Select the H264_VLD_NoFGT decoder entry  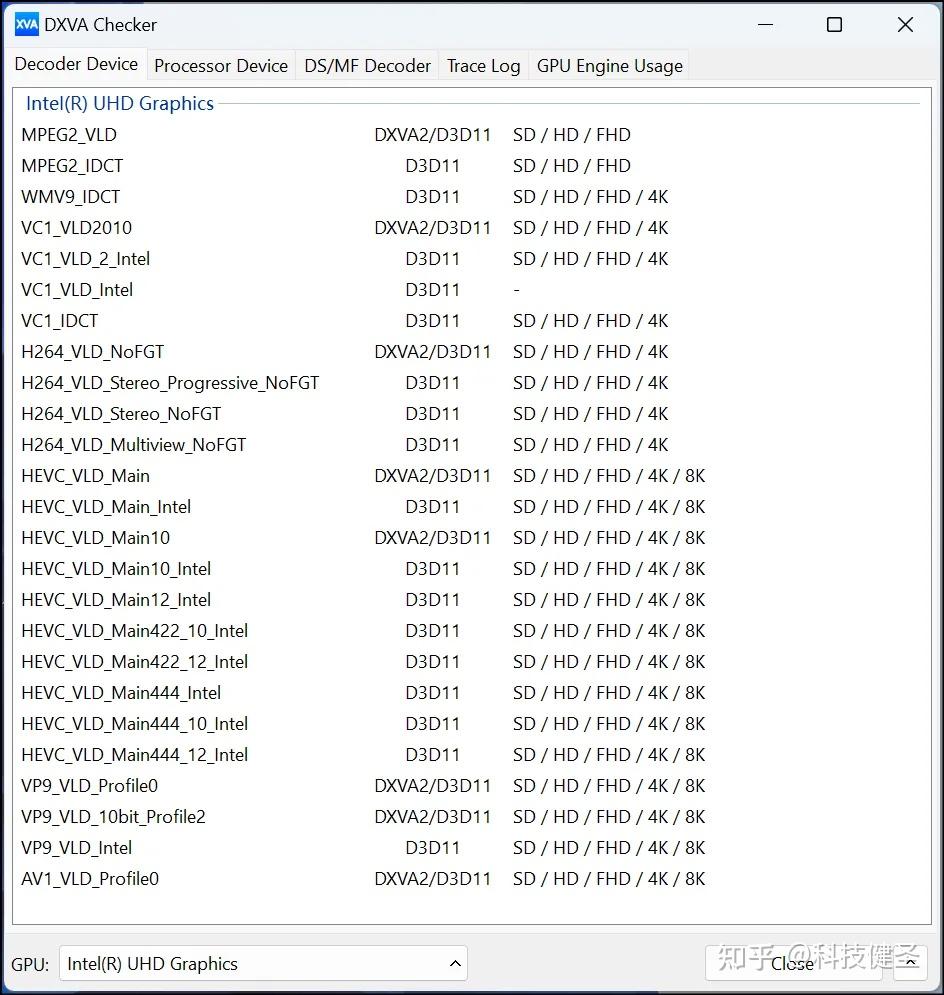(93, 351)
